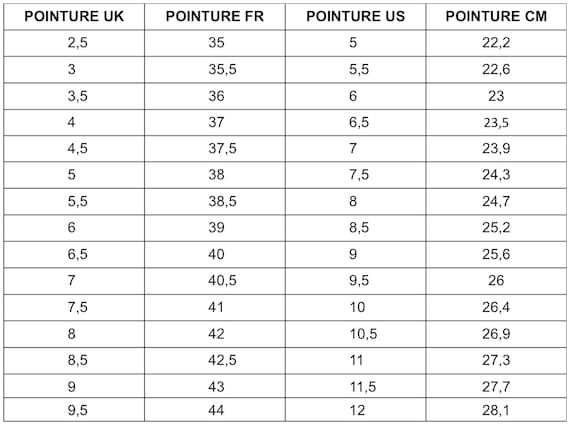Select FR size 40,5 cell

point(215,281)
